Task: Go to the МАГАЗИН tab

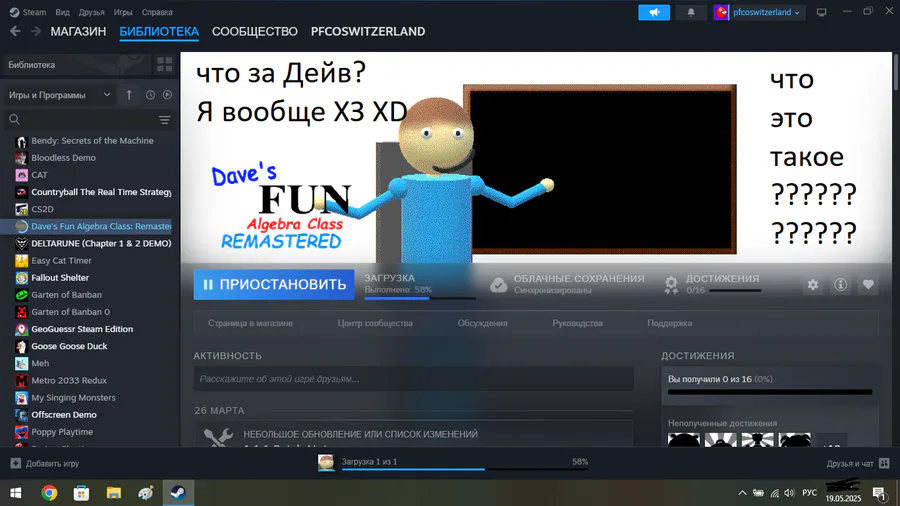Action: [x=78, y=32]
